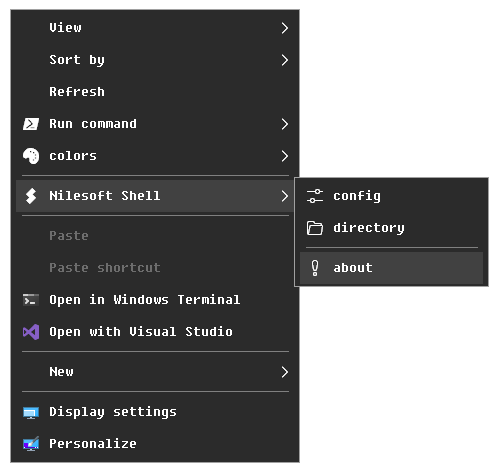Click the Nilesoft Shell logo icon
499x473 pixels.
(x=31, y=196)
